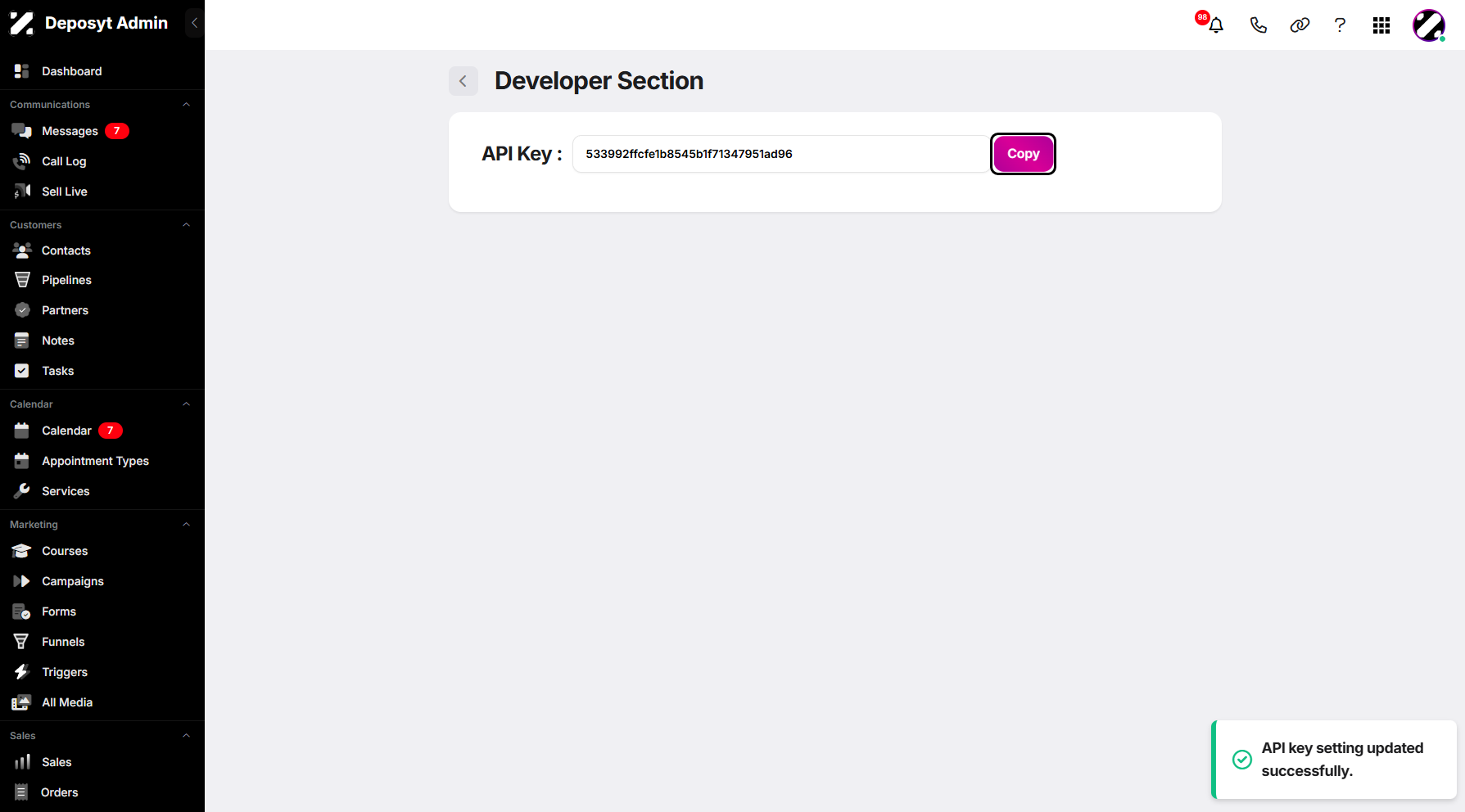Click the Messages chat icon

coord(22,131)
